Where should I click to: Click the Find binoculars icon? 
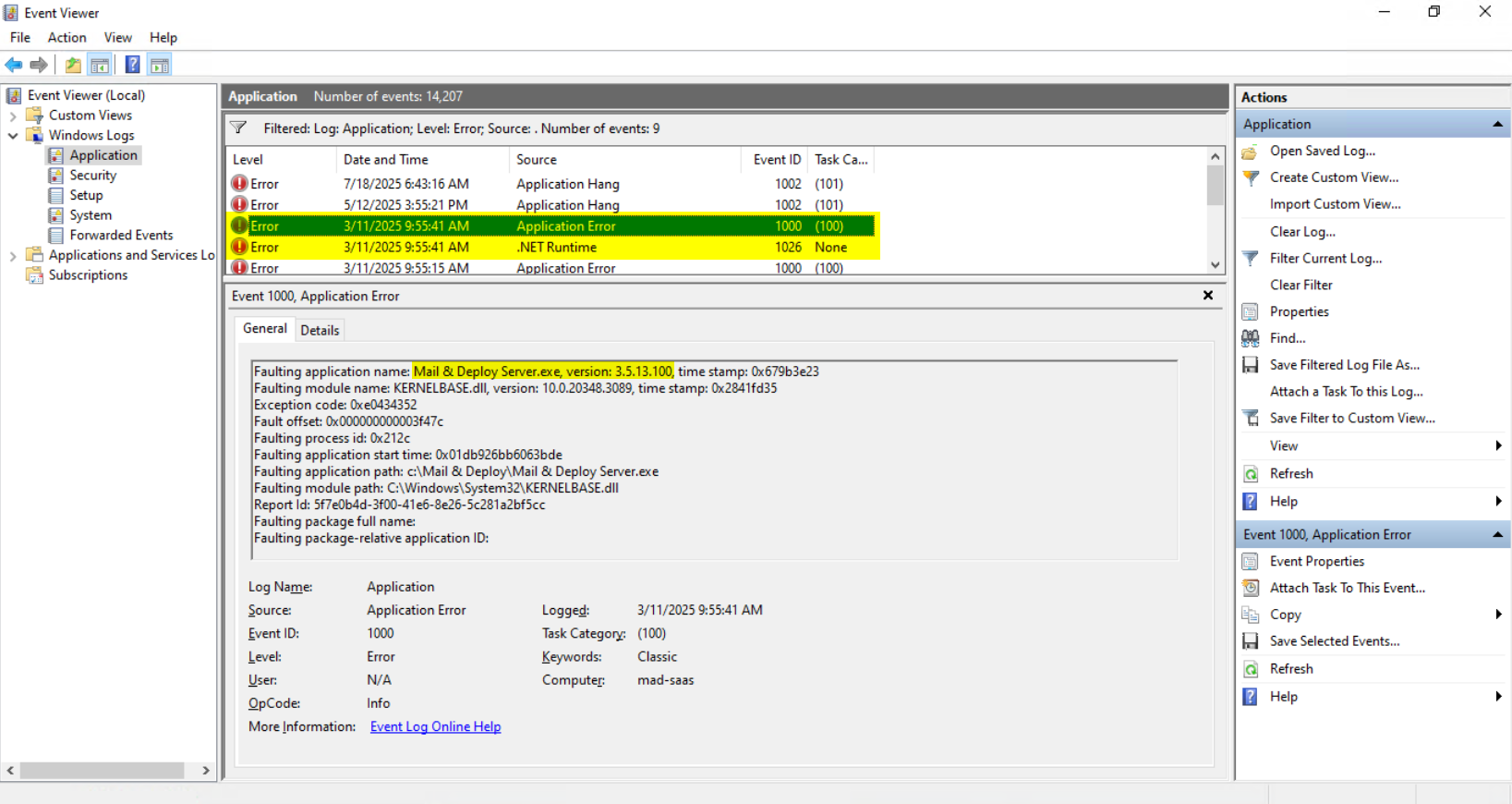(x=1250, y=338)
